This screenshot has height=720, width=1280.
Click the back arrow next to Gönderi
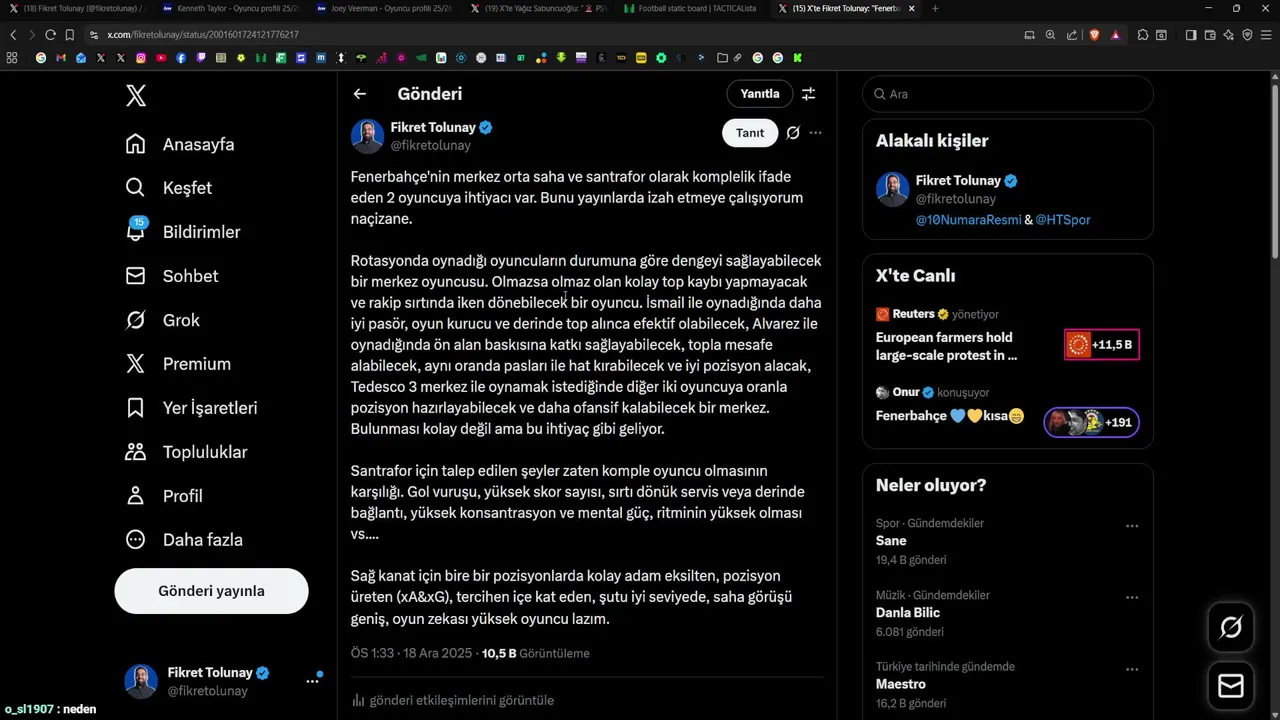point(360,94)
